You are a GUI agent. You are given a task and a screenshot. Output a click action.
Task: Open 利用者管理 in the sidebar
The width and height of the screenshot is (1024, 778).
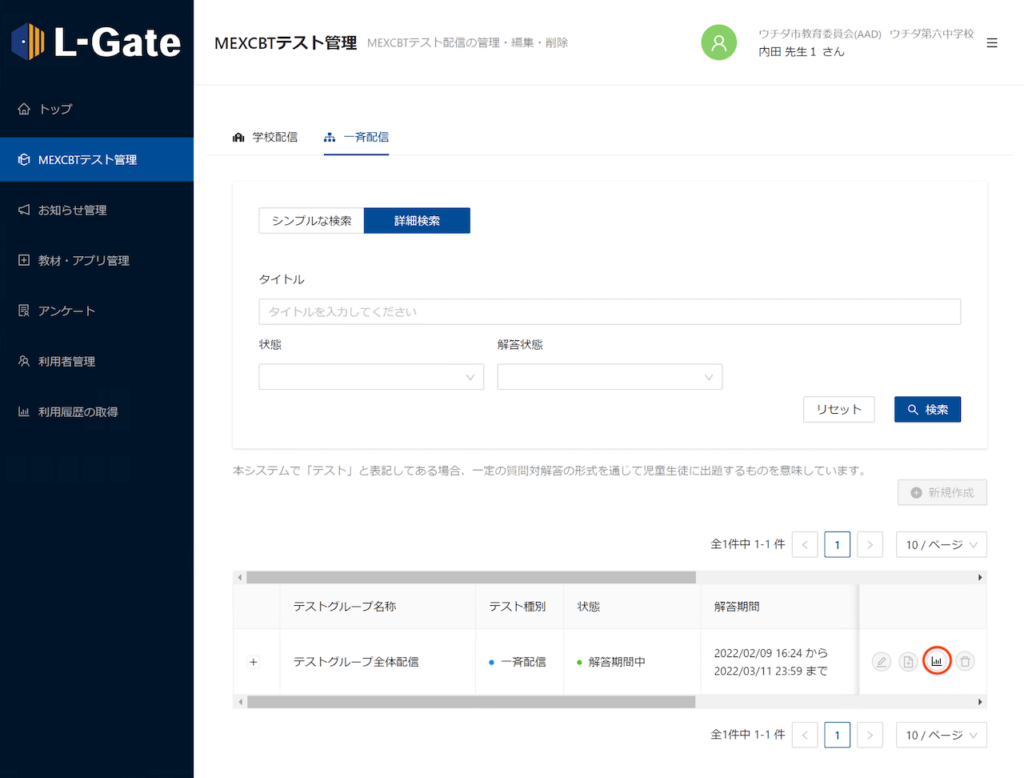97,361
